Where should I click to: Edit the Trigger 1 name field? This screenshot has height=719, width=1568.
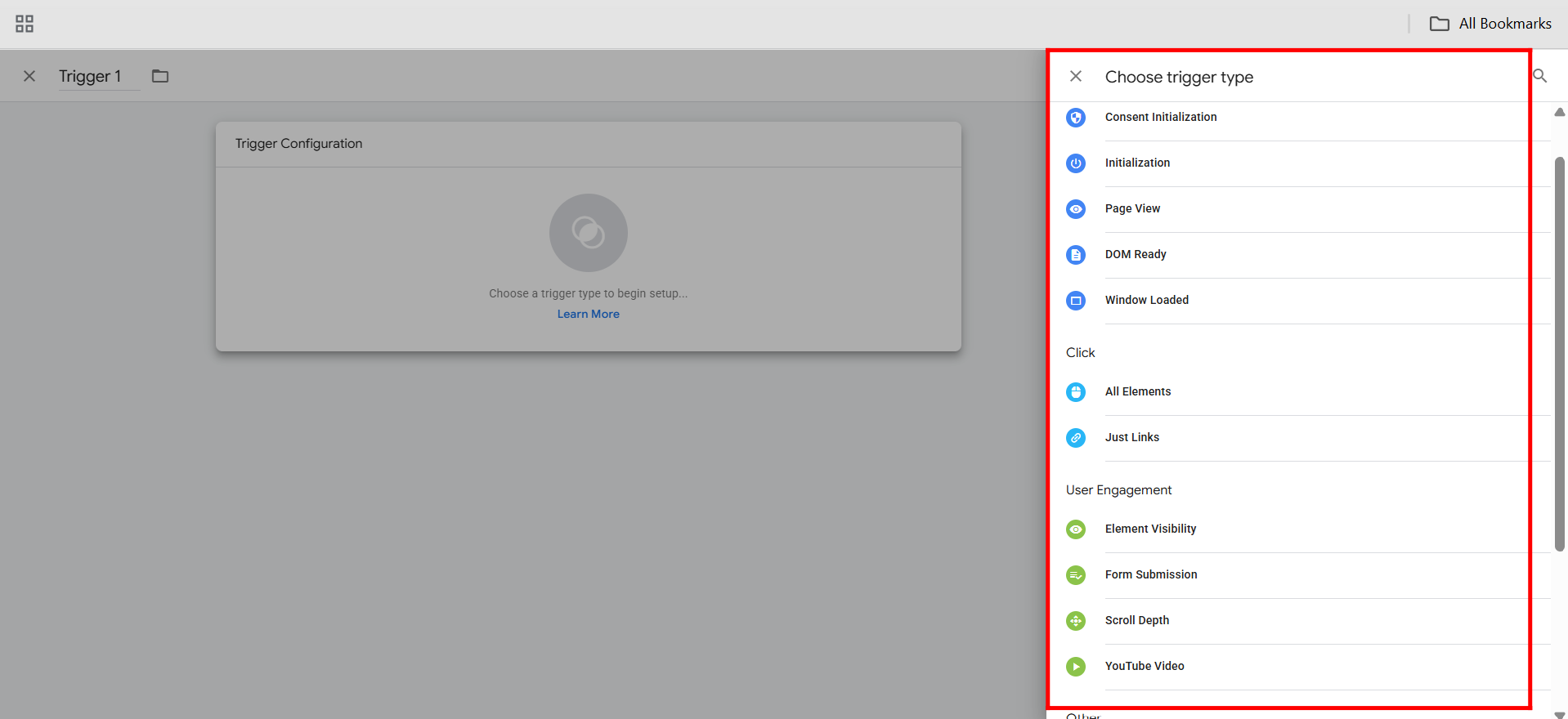tap(99, 76)
